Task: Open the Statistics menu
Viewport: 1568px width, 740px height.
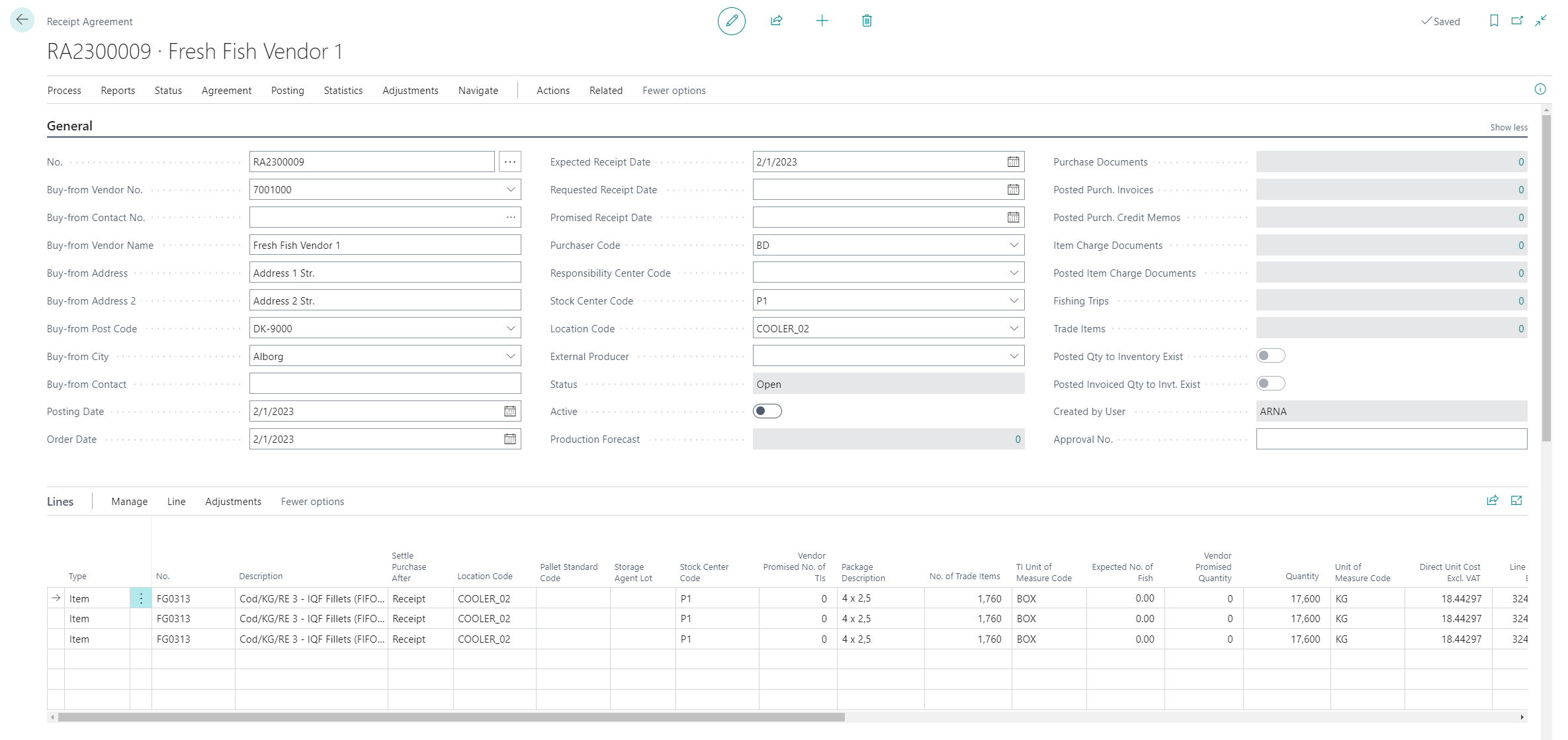Action: 343,91
